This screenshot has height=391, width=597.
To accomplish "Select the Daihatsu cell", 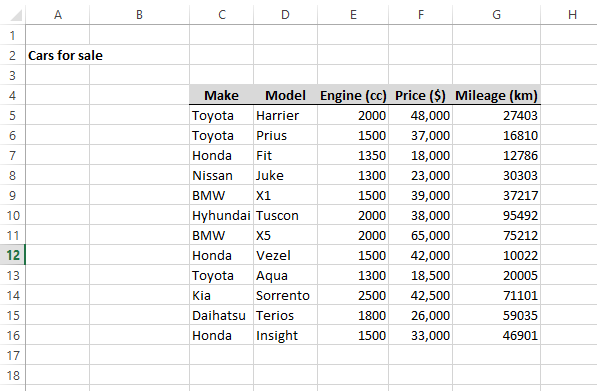I will coord(222,315).
